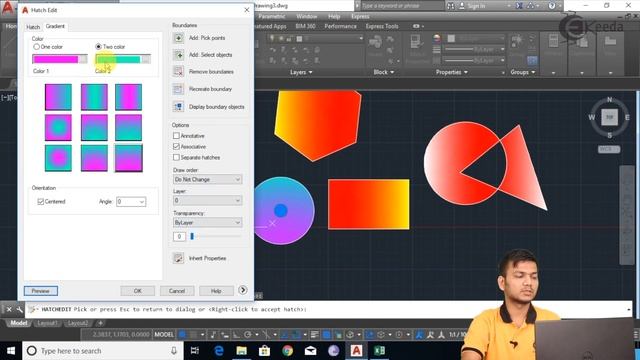Open Task View on the taskbar
640x360 pixels.
pyautogui.click(x=195, y=351)
